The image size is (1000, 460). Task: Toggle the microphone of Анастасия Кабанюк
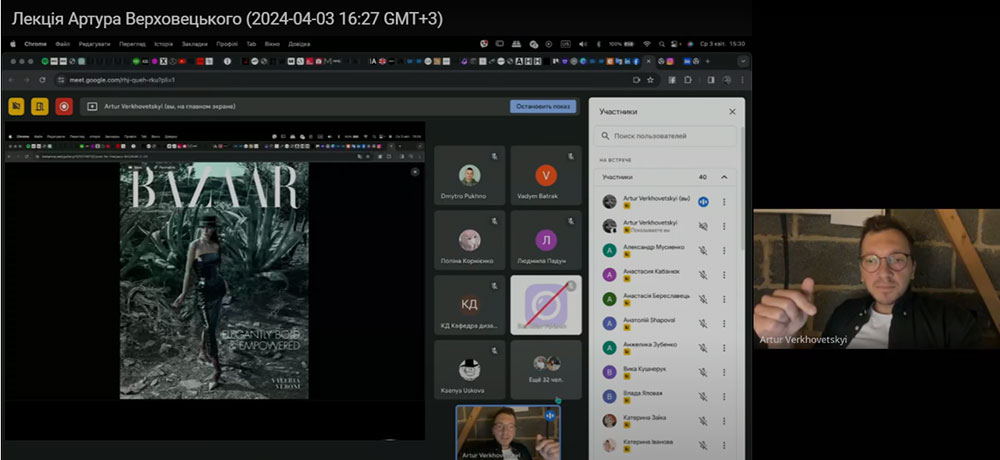[x=703, y=274]
